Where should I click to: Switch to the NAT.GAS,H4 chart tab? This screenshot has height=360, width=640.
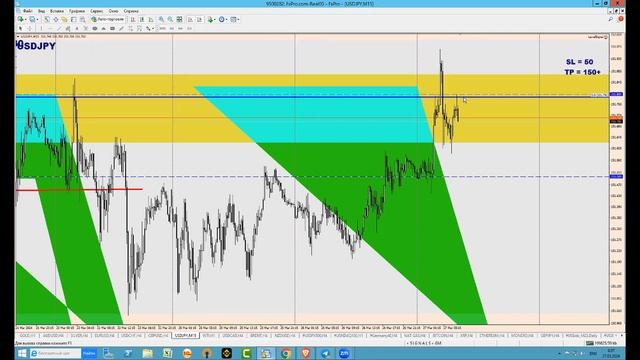[x=415, y=335]
